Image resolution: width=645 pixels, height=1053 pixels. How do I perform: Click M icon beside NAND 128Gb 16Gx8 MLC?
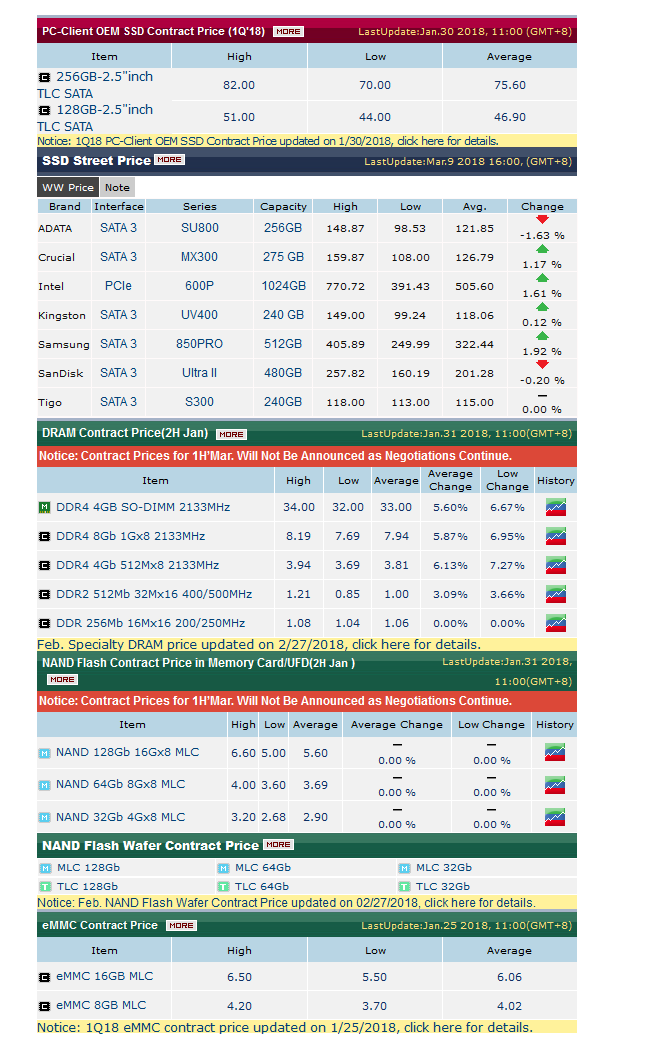(44, 753)
